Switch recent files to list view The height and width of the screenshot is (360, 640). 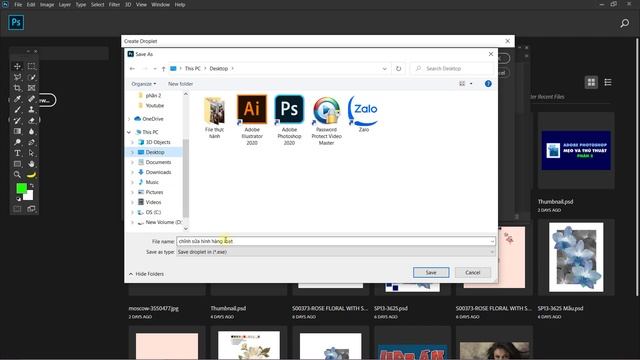pyautogui.click(x=608, y=82)
